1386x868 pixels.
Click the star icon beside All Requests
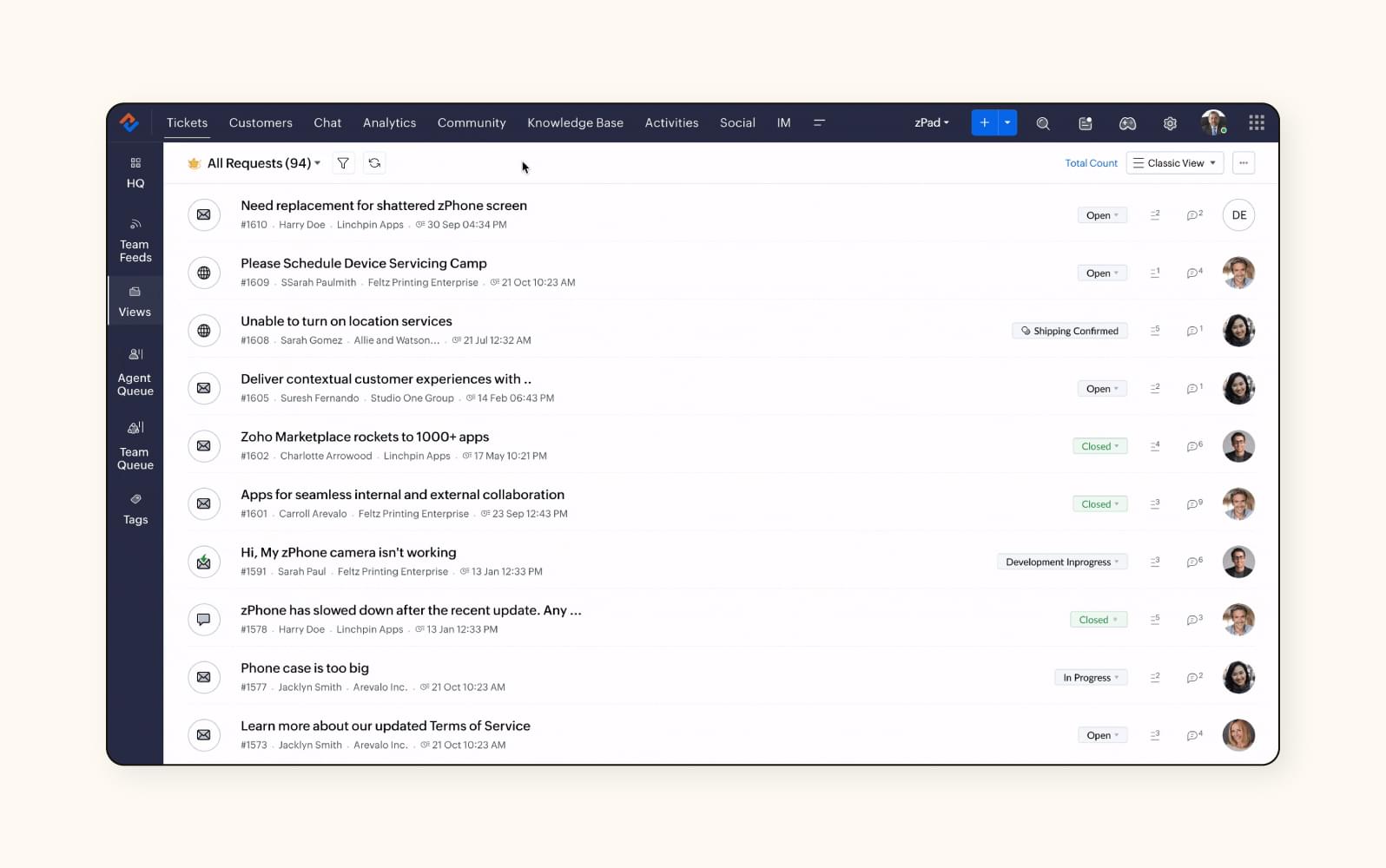194,163
